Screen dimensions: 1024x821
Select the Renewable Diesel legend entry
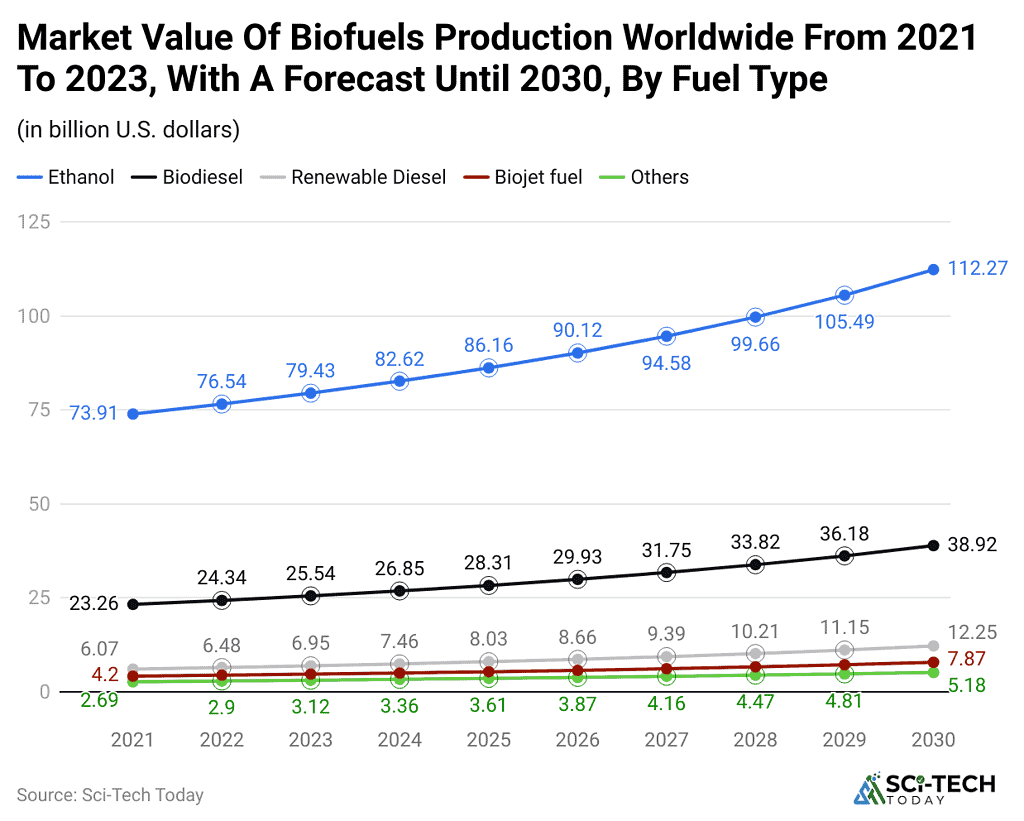point(353,177)
